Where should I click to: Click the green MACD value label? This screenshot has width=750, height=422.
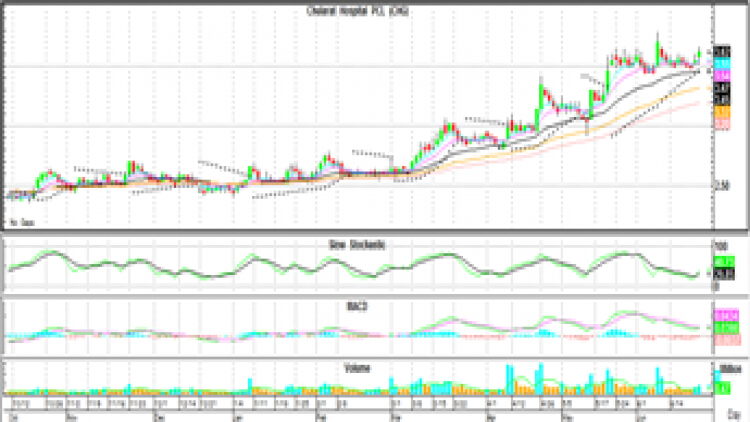click(726, 328)
